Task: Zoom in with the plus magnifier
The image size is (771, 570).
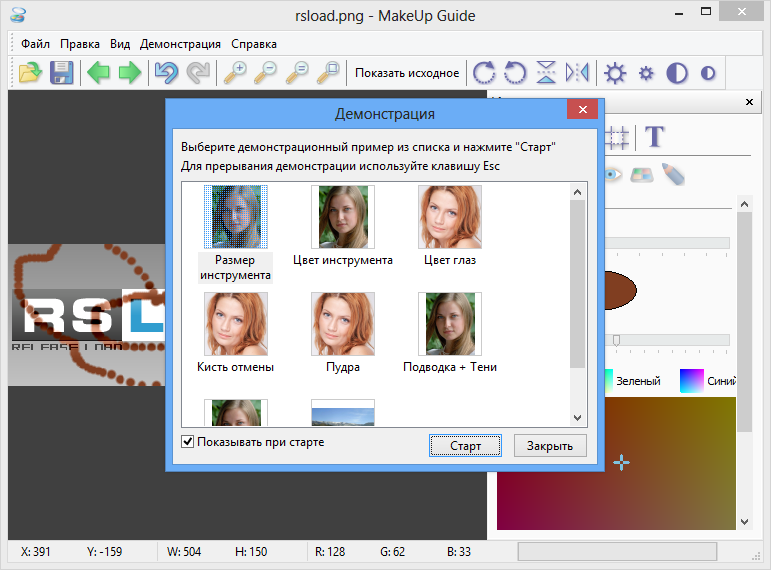Action: tap(235, 73)
